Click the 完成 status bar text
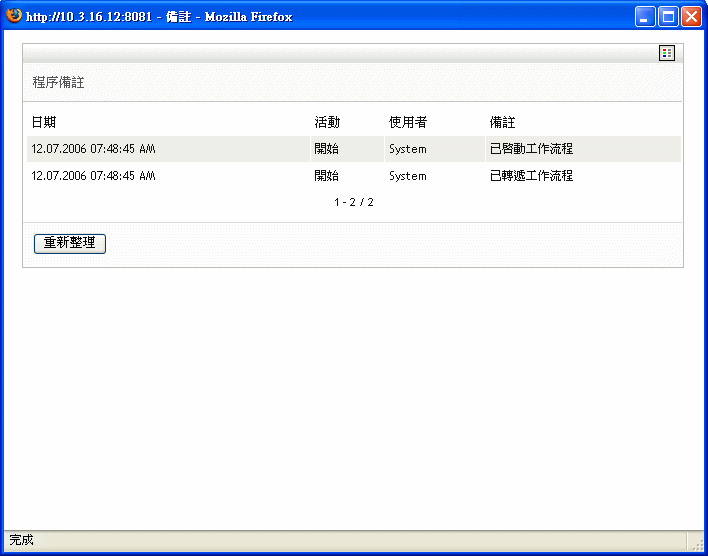 pyautogui.click(x=21, y=539)
